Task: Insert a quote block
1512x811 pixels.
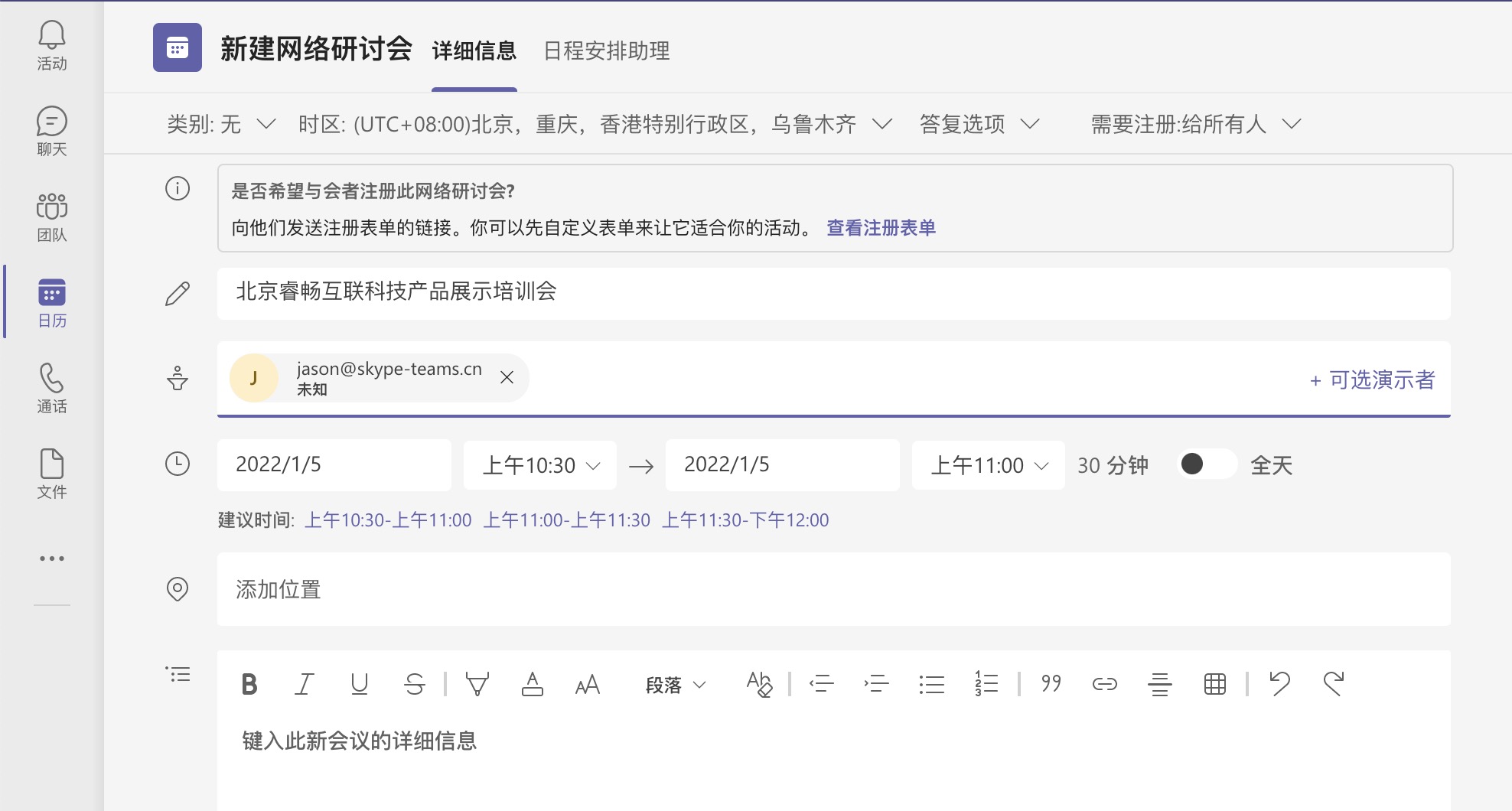Action: click(1051, 684)
